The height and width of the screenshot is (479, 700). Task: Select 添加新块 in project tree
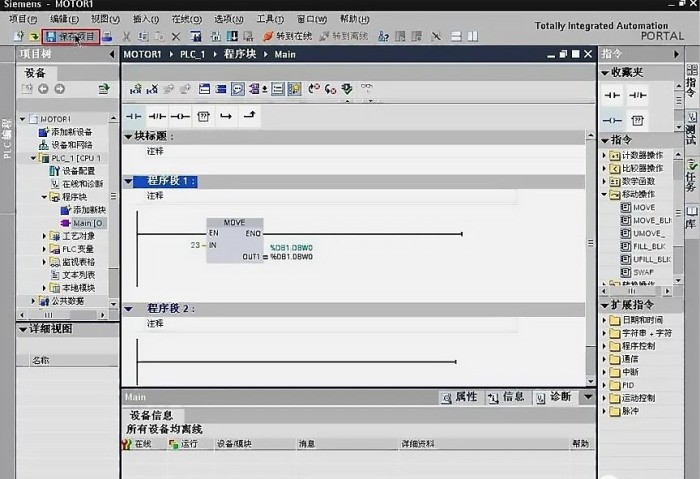(x=83, y=210)
